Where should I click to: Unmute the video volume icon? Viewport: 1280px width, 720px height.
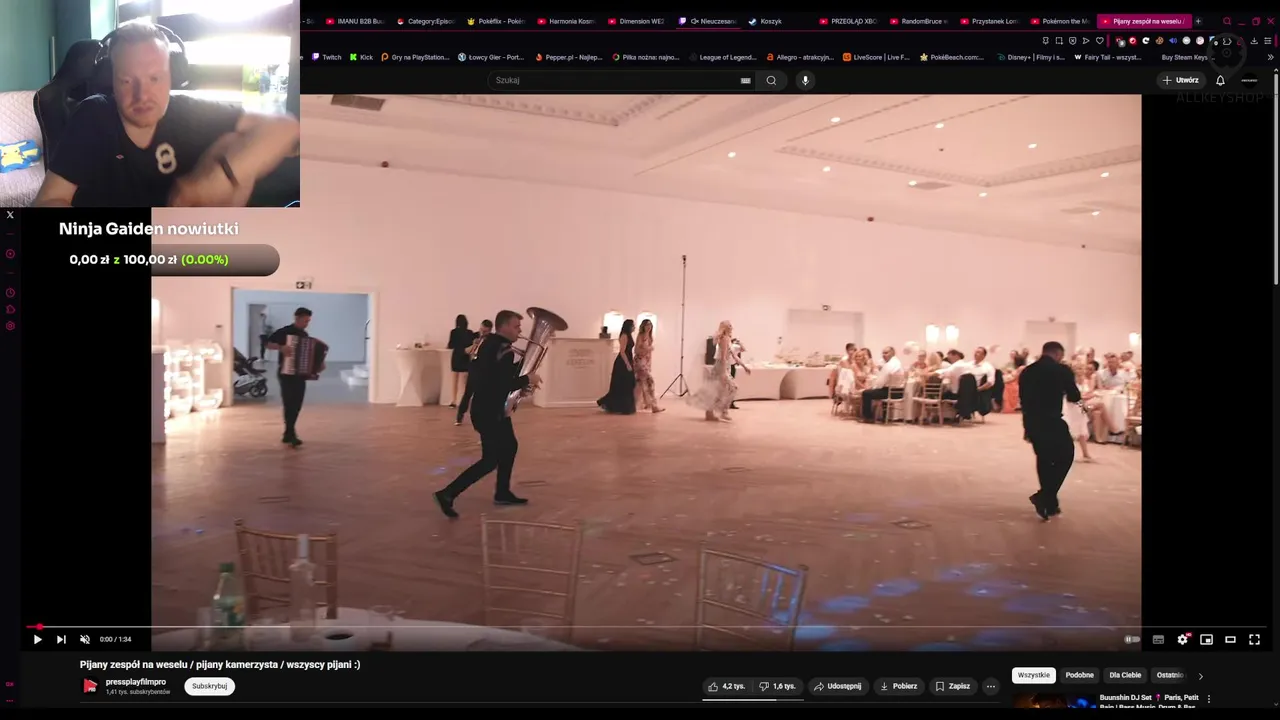(x=85, y=639)
